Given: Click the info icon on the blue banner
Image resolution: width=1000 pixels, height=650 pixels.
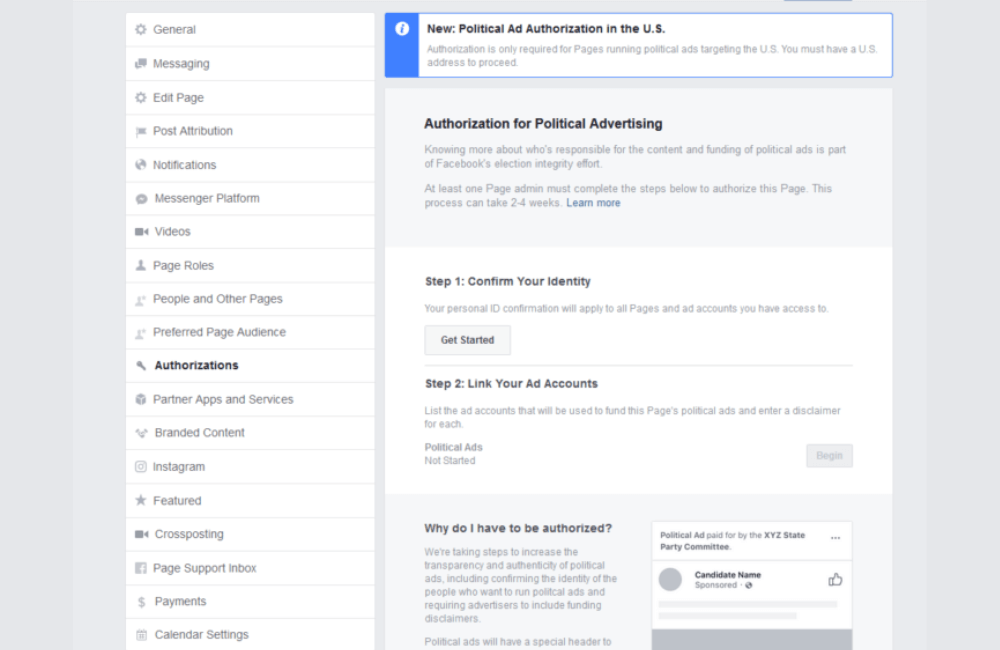Looking at the screenshot, I should click(x=400, y=27).
